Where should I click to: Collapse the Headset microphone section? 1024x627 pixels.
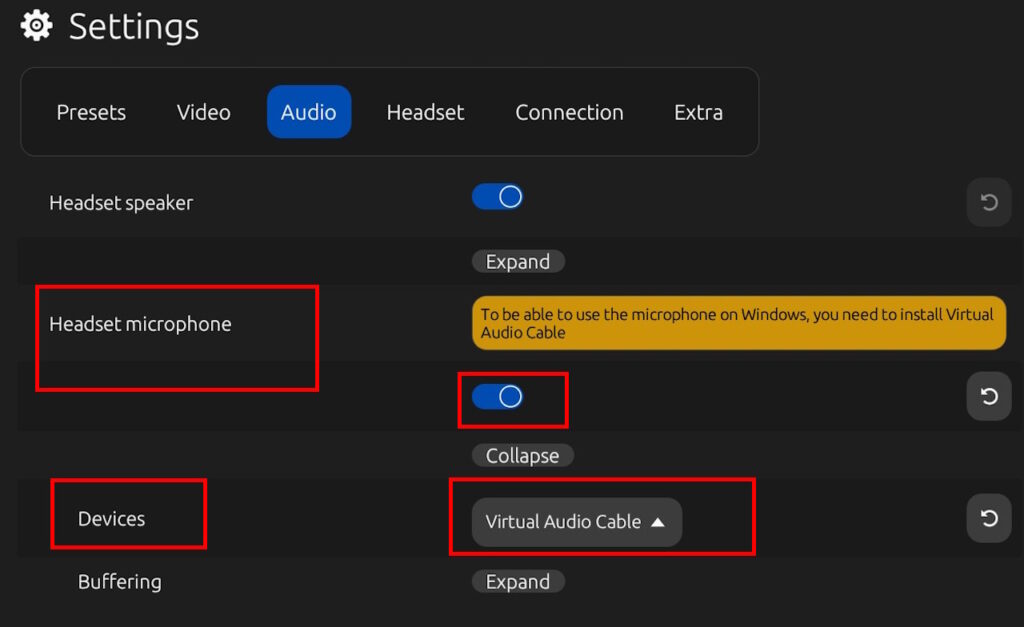pyautogui.click(x=522, y=455)
